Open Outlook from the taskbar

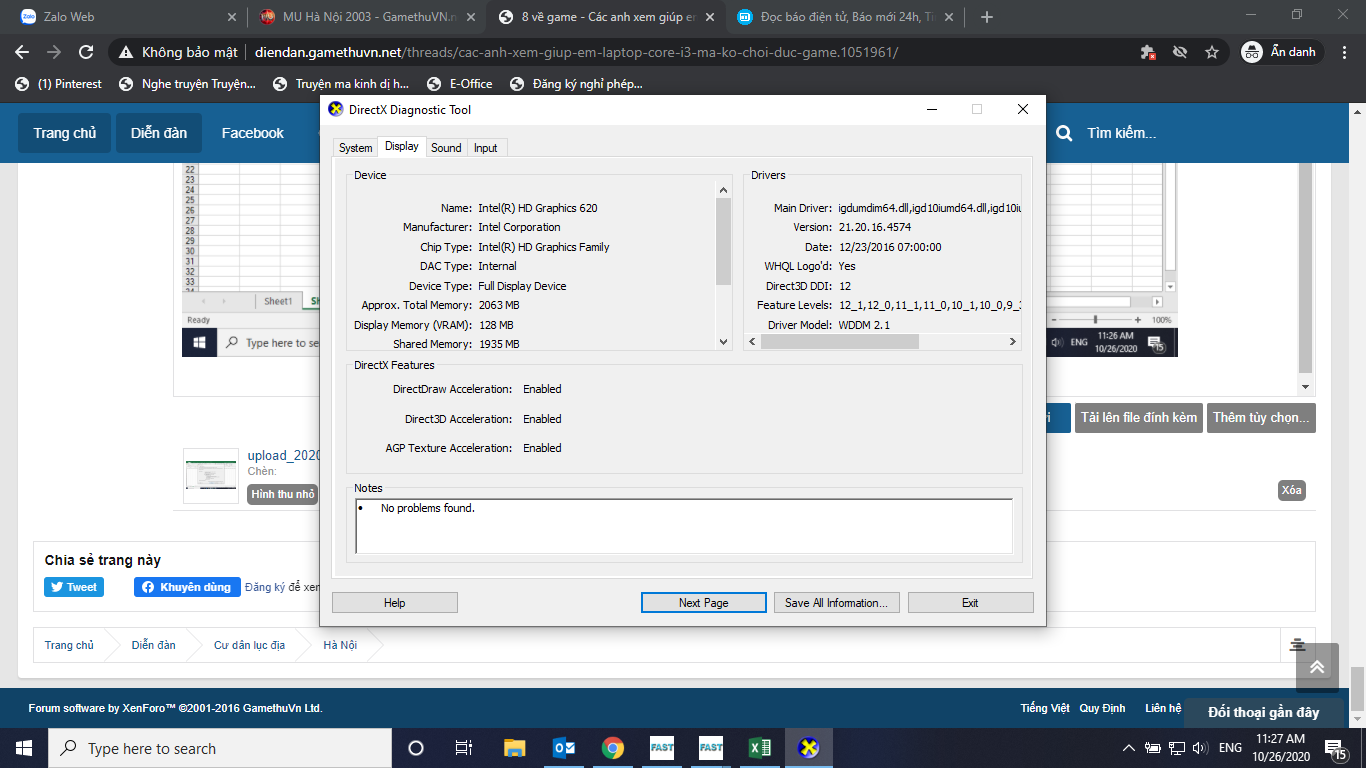(564, 748)
